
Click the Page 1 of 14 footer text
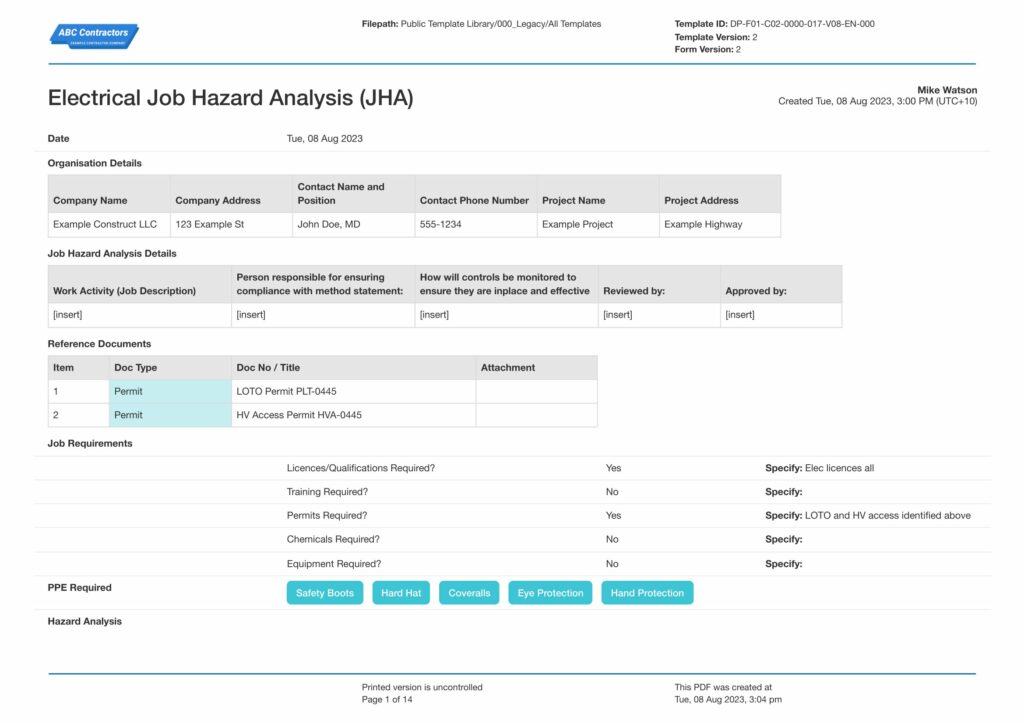(x=387, y=700)
